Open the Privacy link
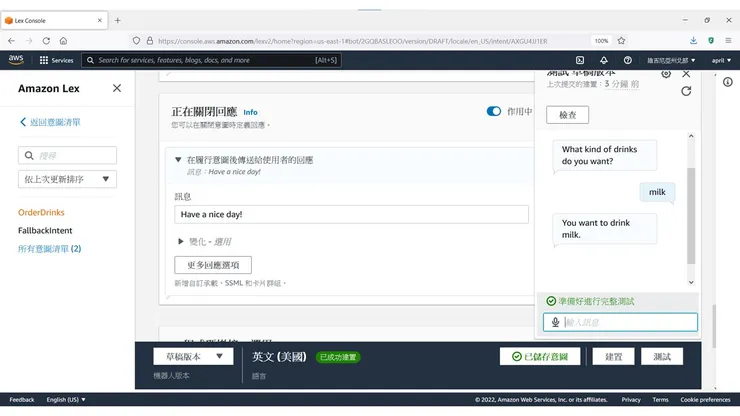This screenshot has width=740, height=416. click(631, 399)
